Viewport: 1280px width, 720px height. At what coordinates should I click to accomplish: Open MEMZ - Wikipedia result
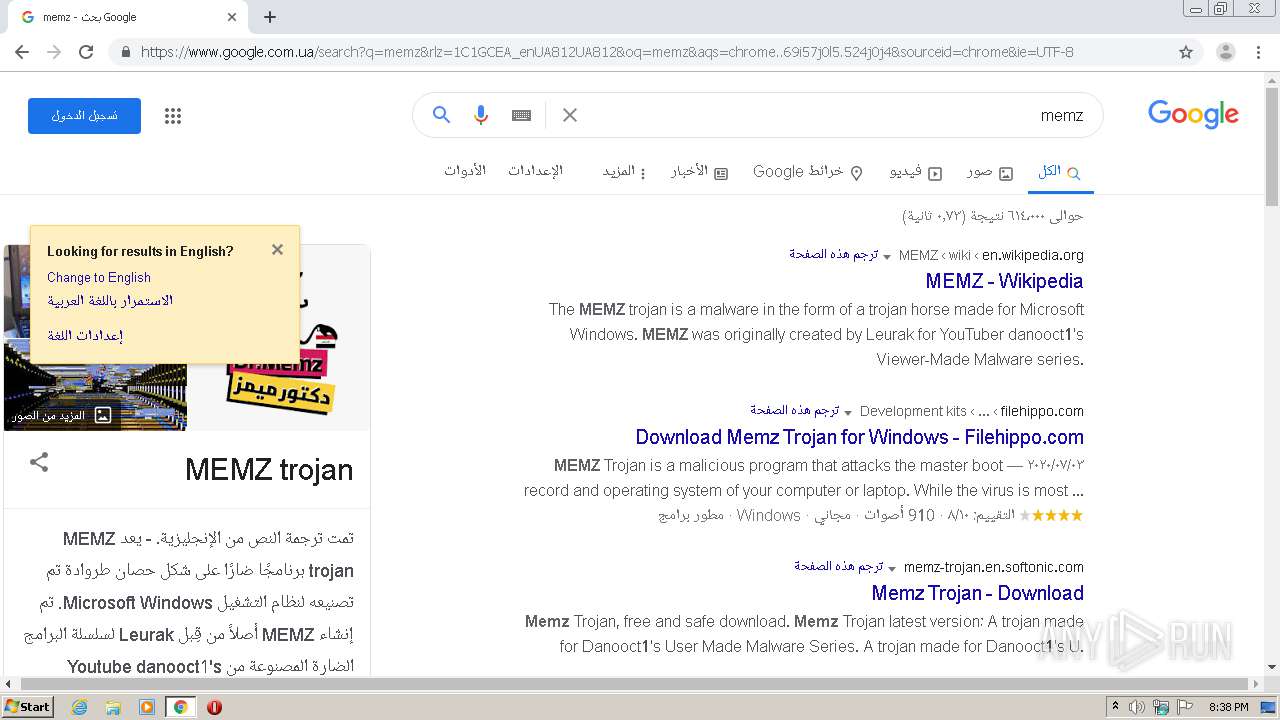click(x=1004, y=281)
